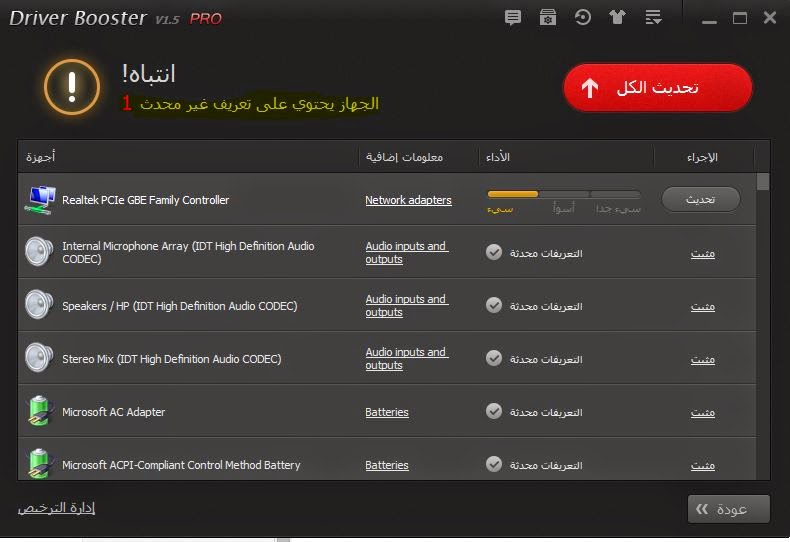Image resolution: width=790 pixels, height=542 pixels.
Task: Open Audio inputs link for Stereo Mix
Action: click(x=407, y=358)
